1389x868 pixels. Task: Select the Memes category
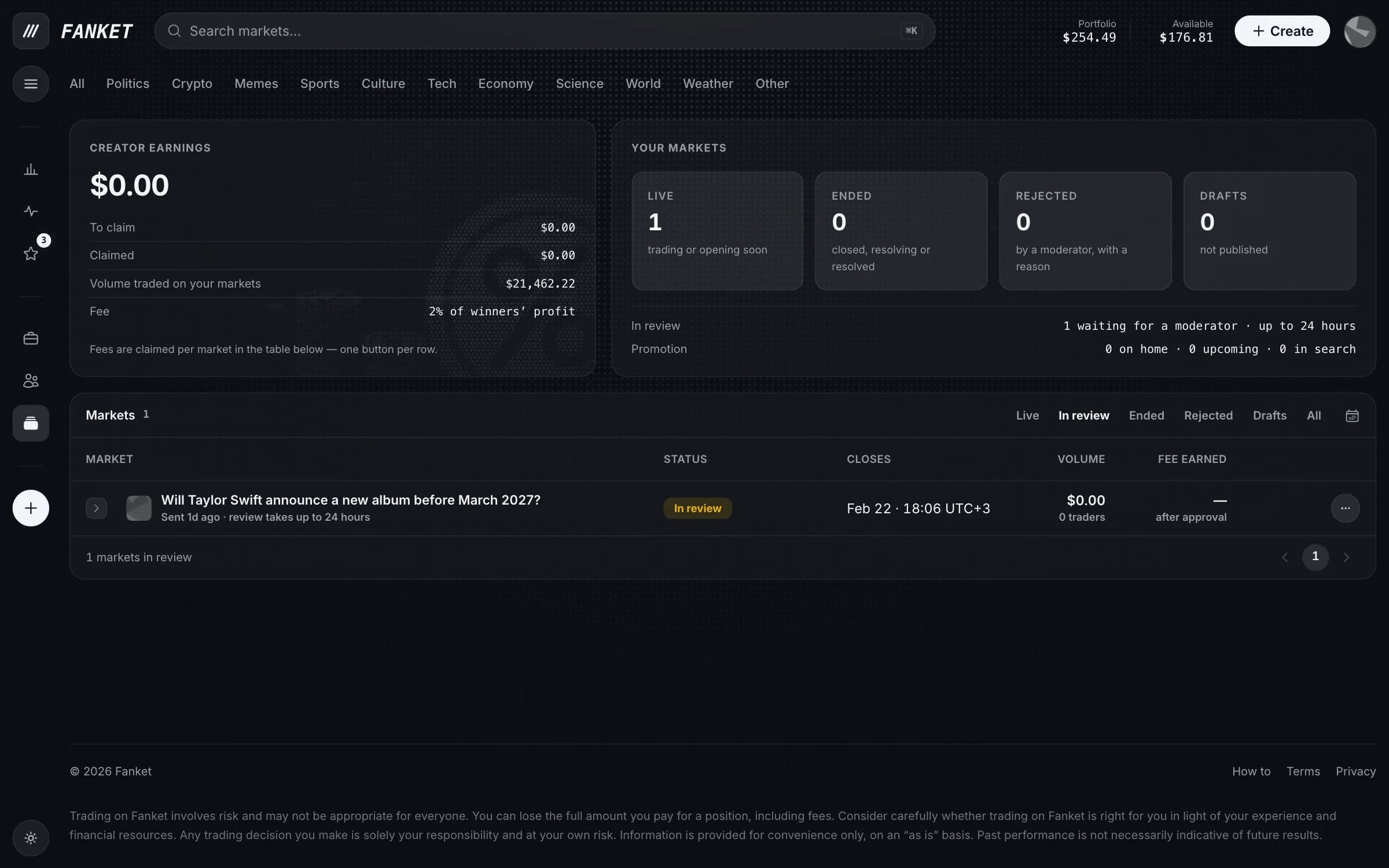point(256,84)
